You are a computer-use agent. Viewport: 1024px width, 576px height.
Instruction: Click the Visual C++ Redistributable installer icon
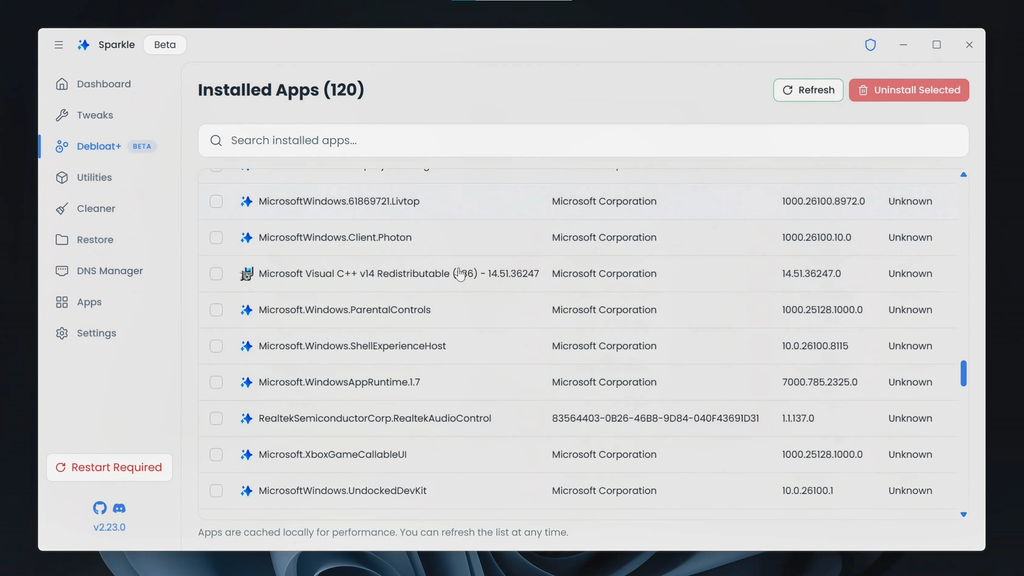click(246, 274)
